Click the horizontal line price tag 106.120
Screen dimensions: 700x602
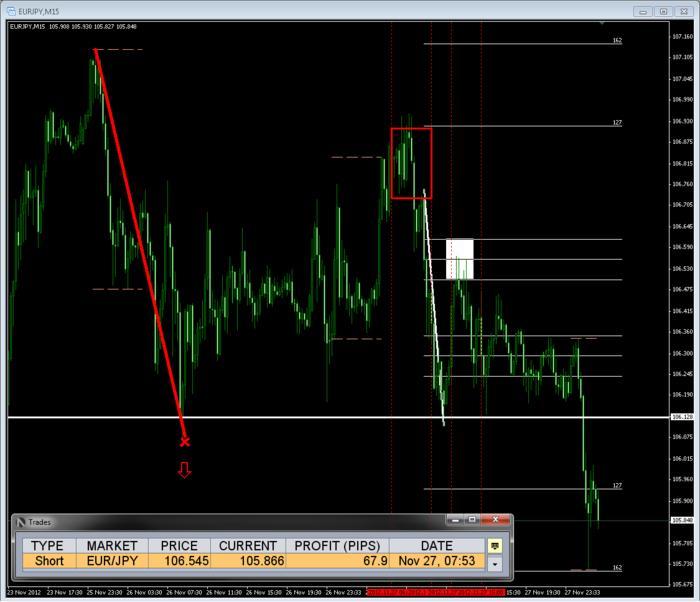683,417
